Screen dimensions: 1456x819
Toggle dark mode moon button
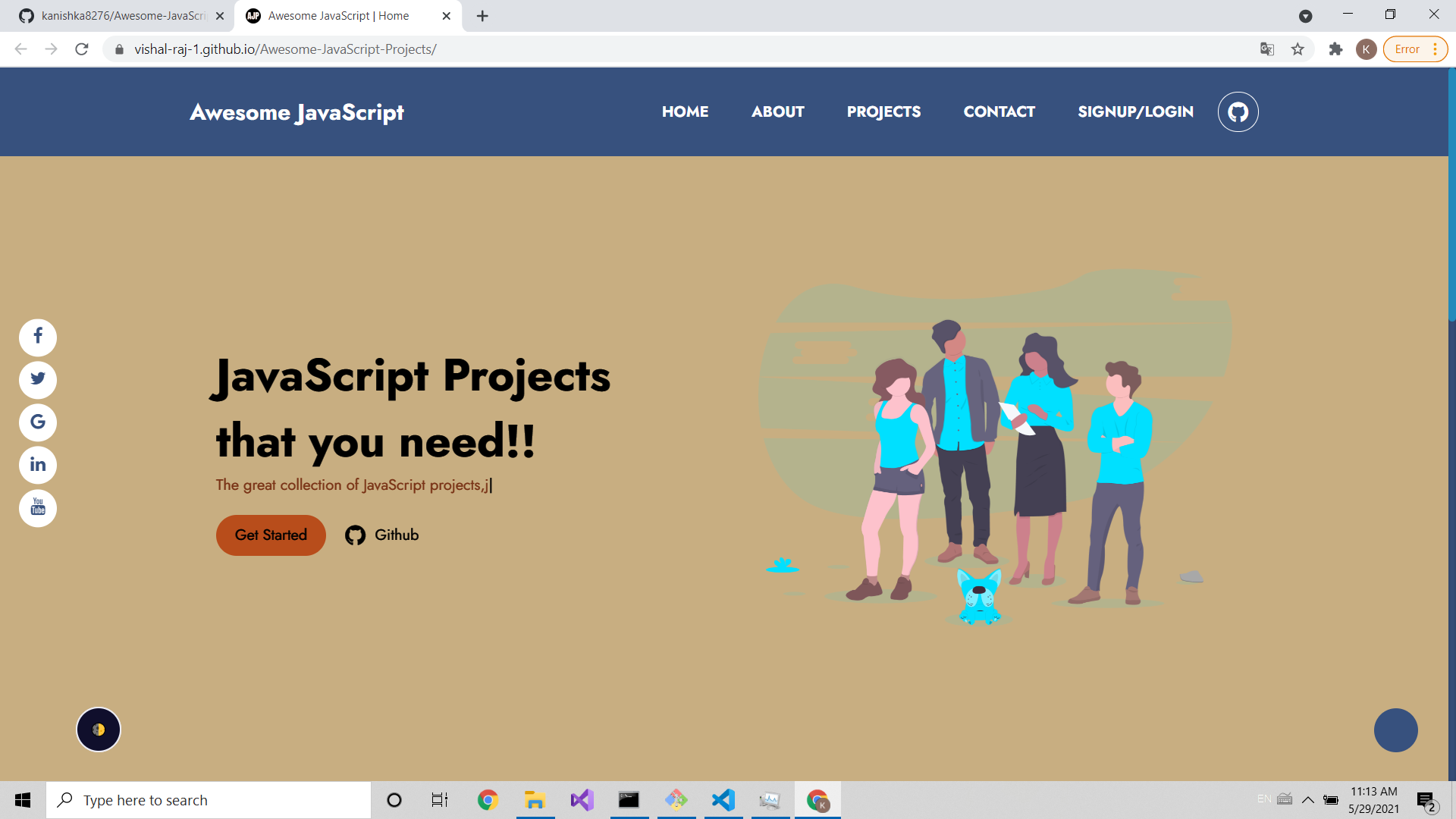point(99,730)
